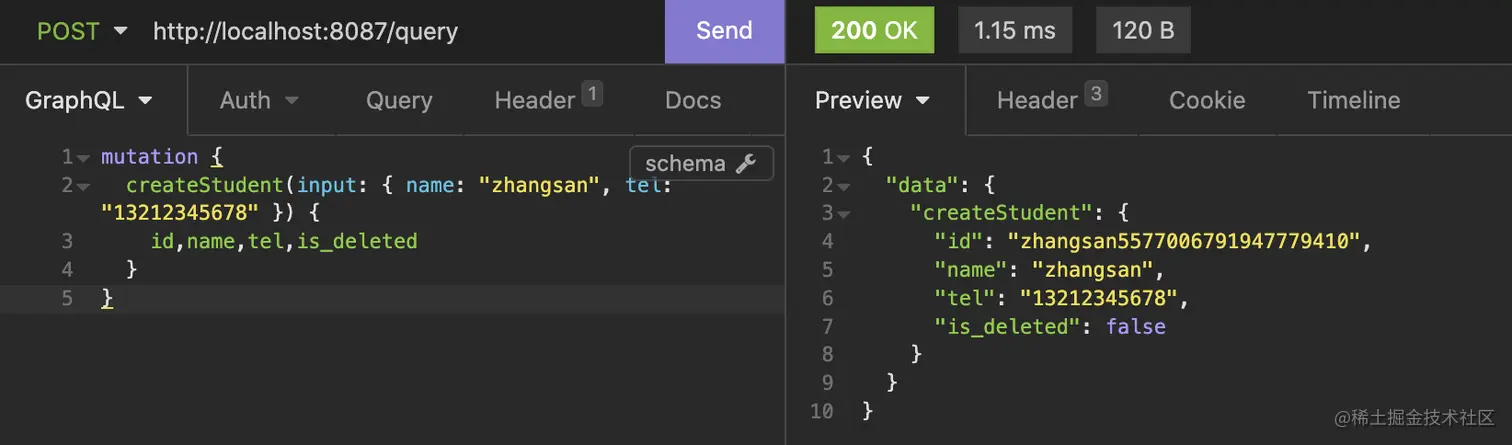Collapse the mutation block on line 1
Image resolution: width=1512 pixels, height=445 pixels.
(x=83, y=158)
